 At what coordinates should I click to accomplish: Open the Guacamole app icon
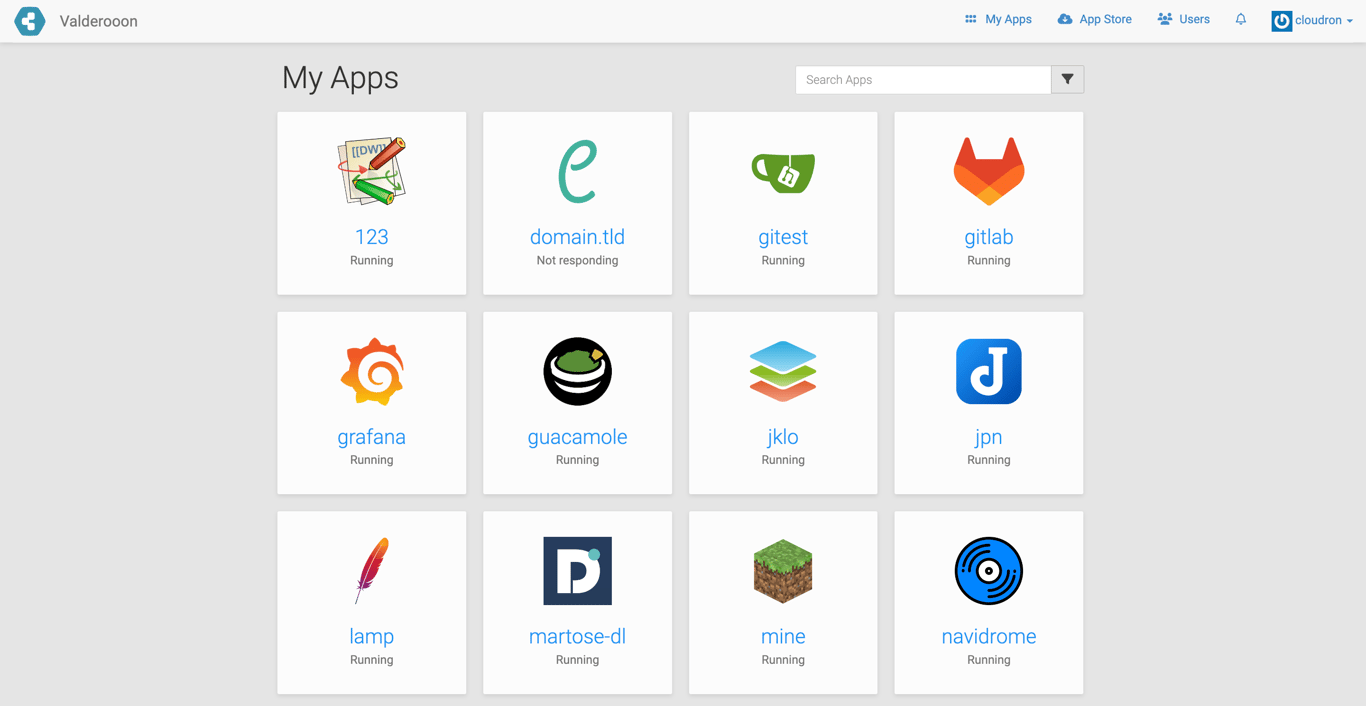click(577, 371)
